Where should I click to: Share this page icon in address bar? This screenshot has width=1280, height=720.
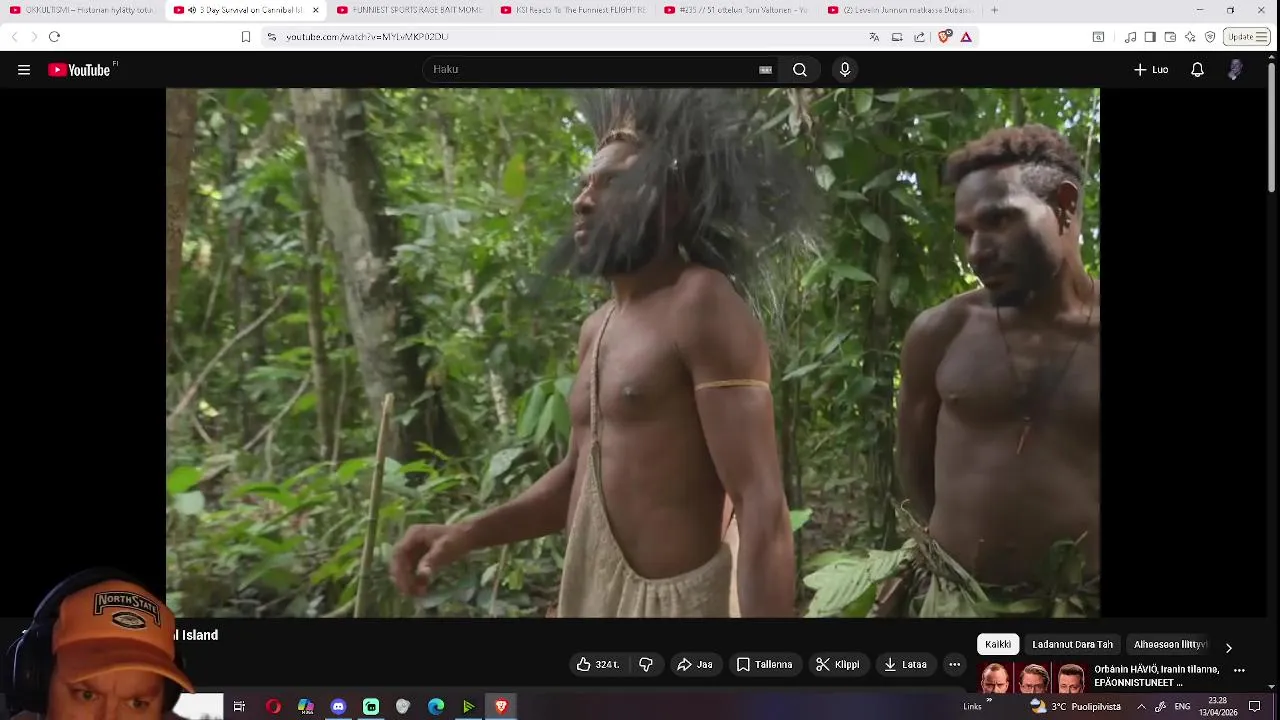coord(920,37)
